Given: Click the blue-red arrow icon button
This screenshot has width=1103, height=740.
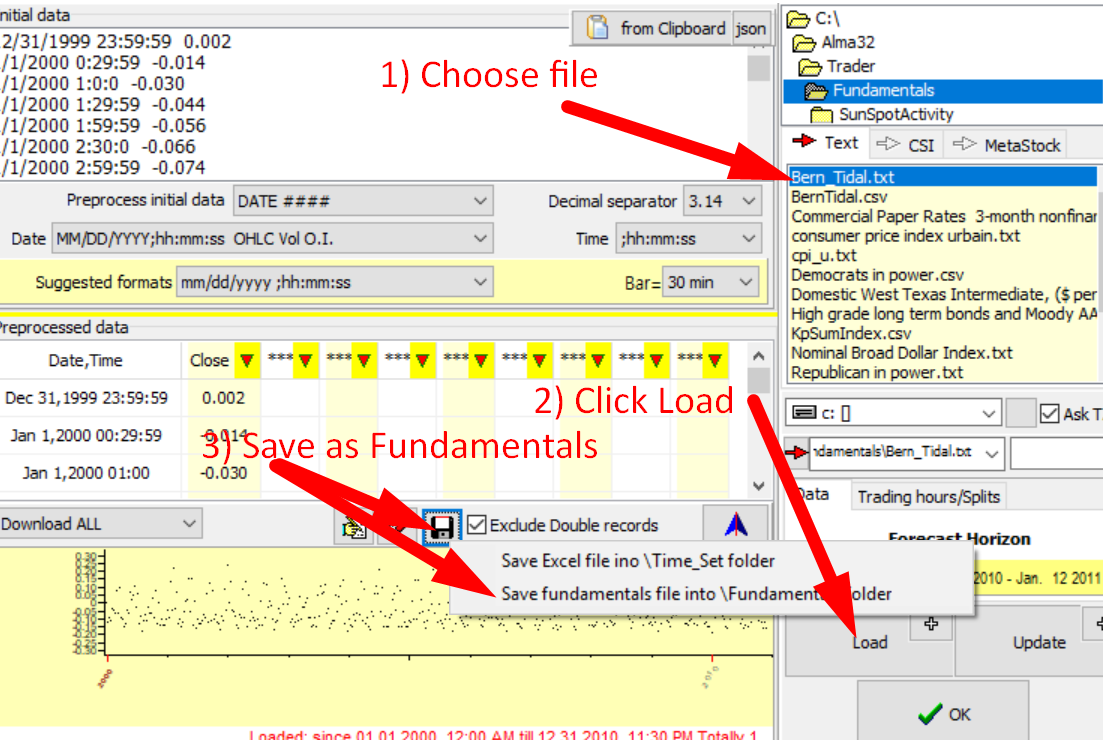Looking at the screenshot, I should [x=736, y=525].
